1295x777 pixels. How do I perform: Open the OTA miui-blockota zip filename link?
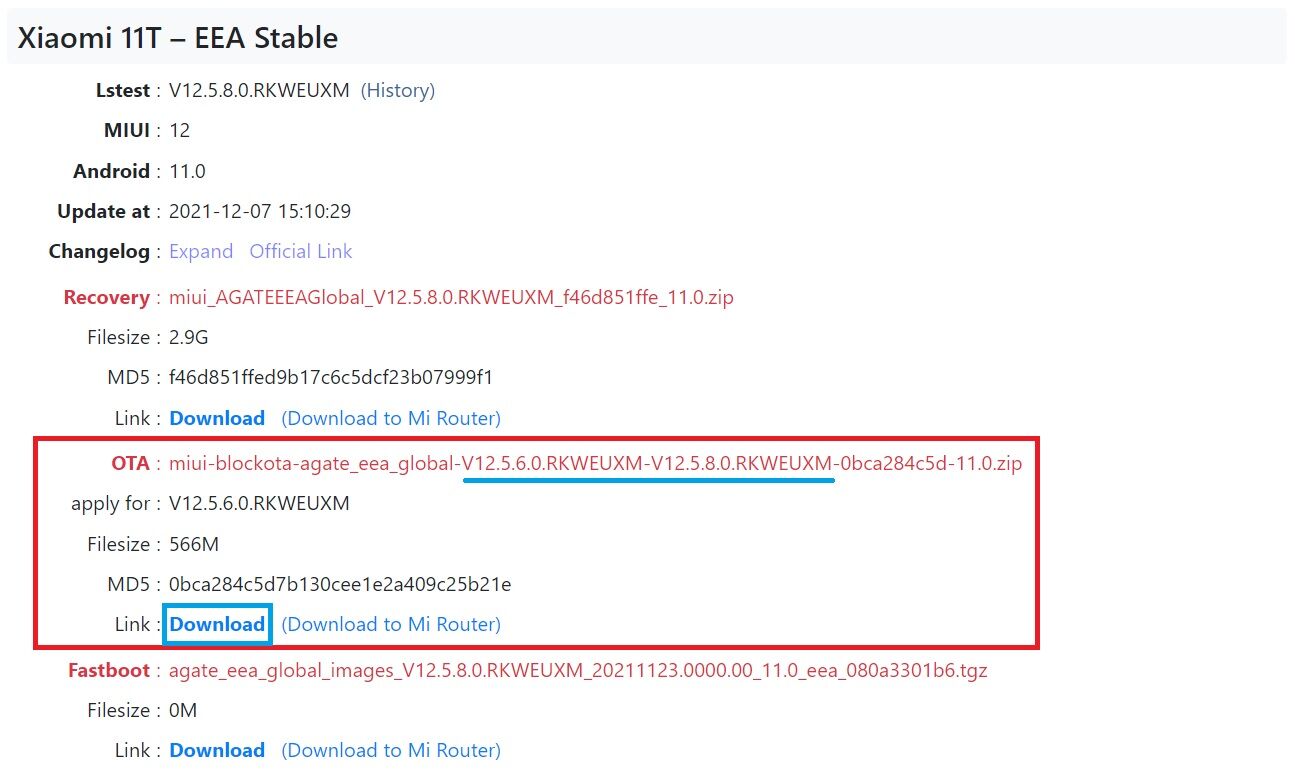[x=596, y=463]
